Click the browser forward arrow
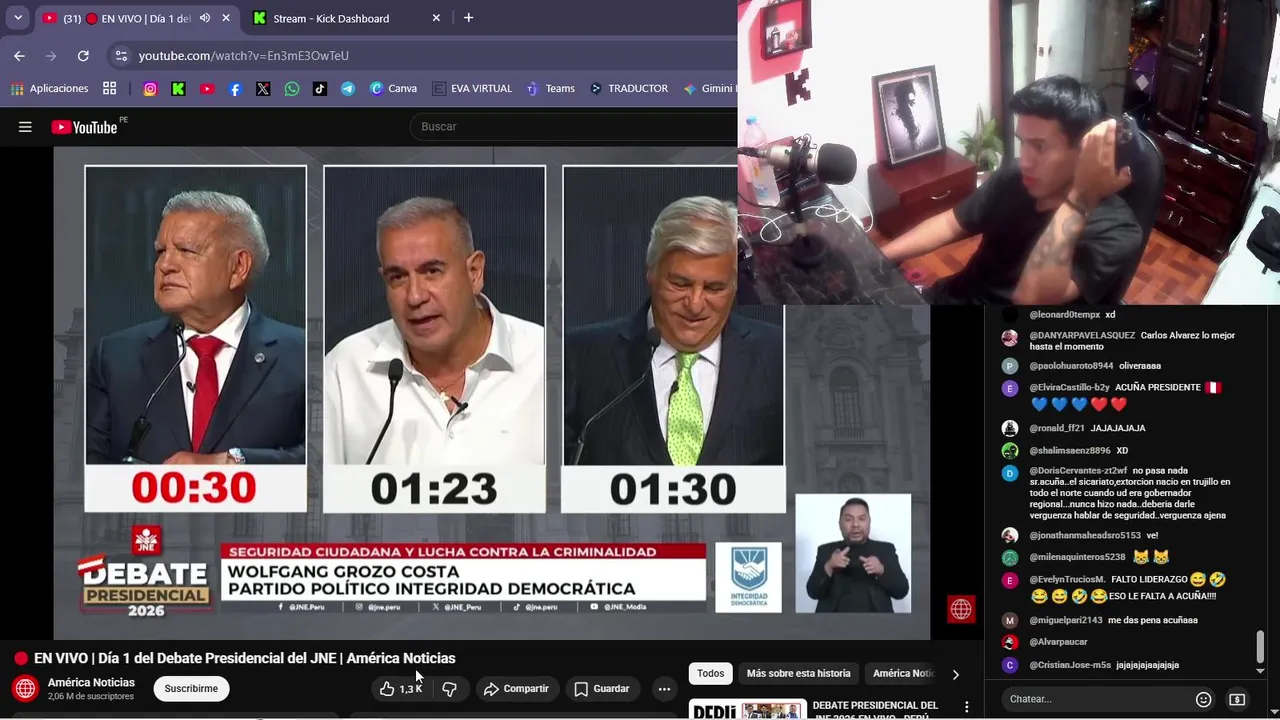The height and width of the screenshot is (720, 1280). (51, 56)
